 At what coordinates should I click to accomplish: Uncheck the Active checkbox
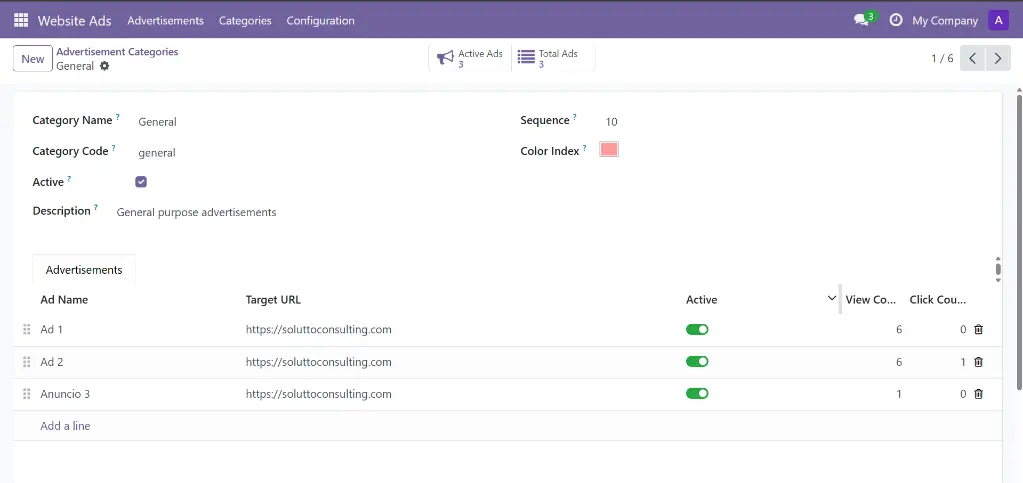pyautogui.click(x=141, y=182)
